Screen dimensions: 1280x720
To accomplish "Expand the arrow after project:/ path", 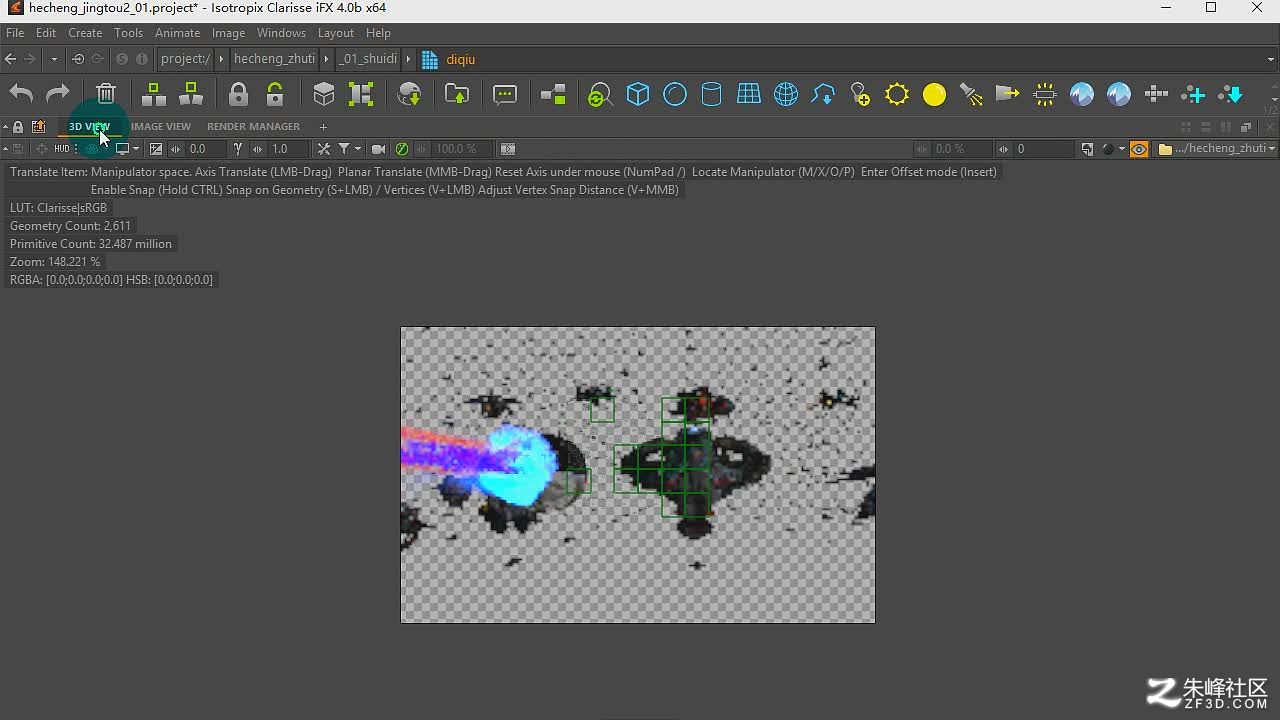I will [222, 59].
